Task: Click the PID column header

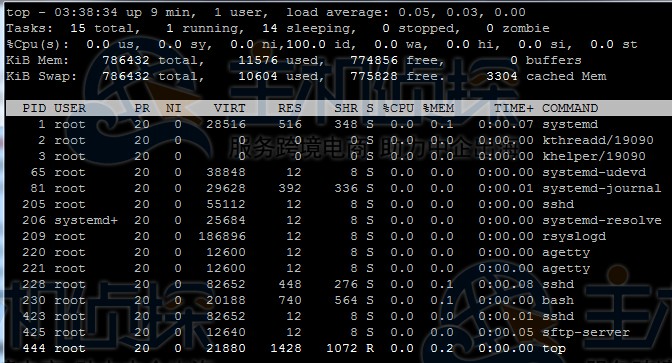Action: (x=34, y=108)
